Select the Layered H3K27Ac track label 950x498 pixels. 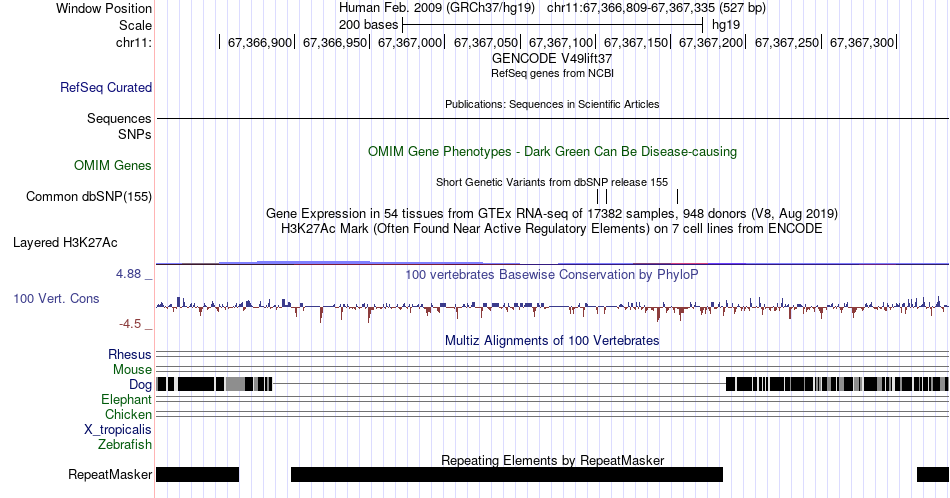point(65,242)
